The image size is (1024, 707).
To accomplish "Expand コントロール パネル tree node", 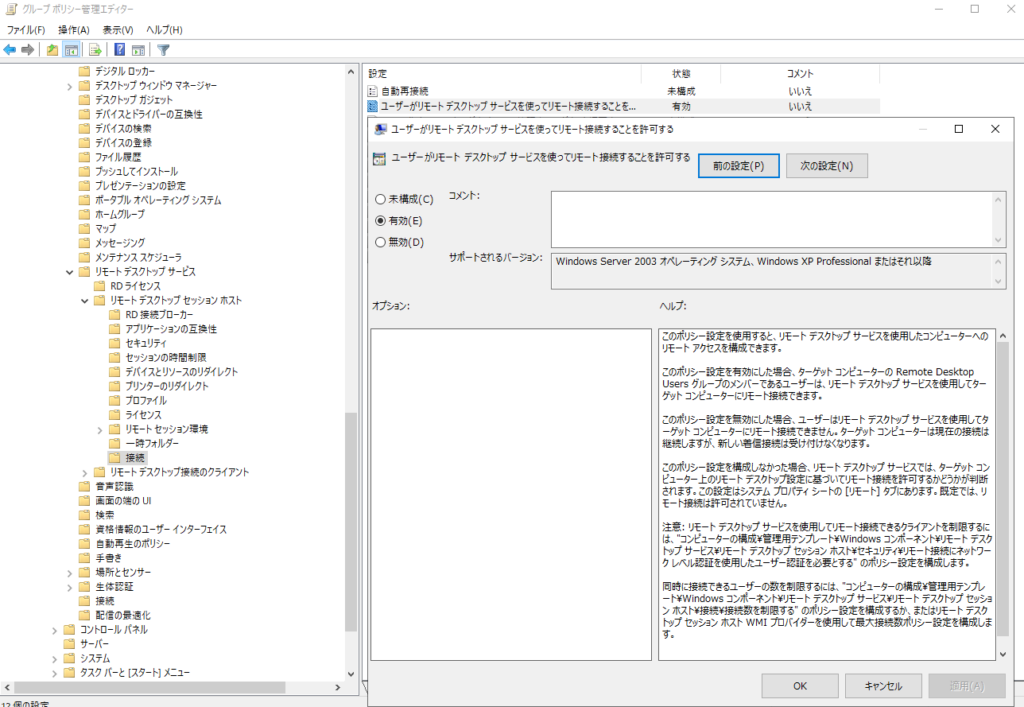I will tap(55, 630).
